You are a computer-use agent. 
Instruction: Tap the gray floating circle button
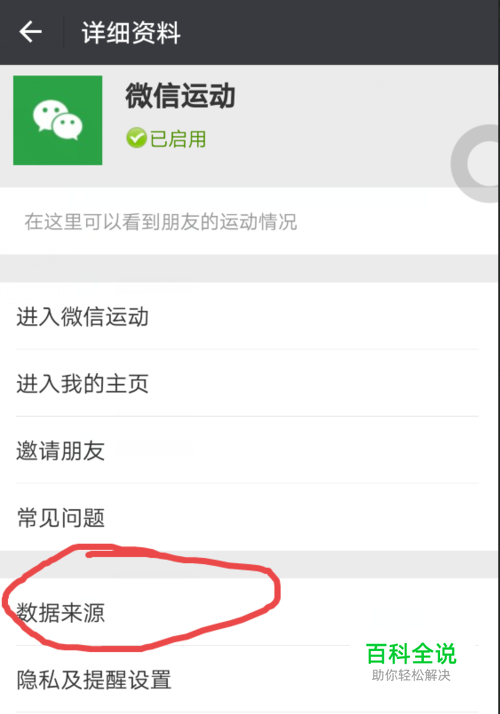(476, 163)
